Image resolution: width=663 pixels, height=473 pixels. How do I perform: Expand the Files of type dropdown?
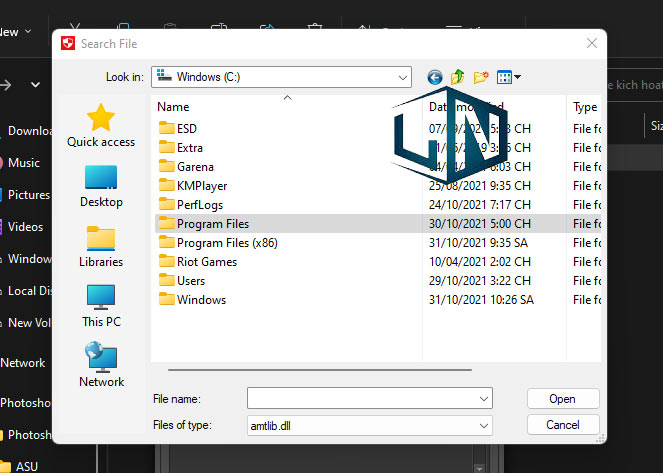[x=484, y=425]
